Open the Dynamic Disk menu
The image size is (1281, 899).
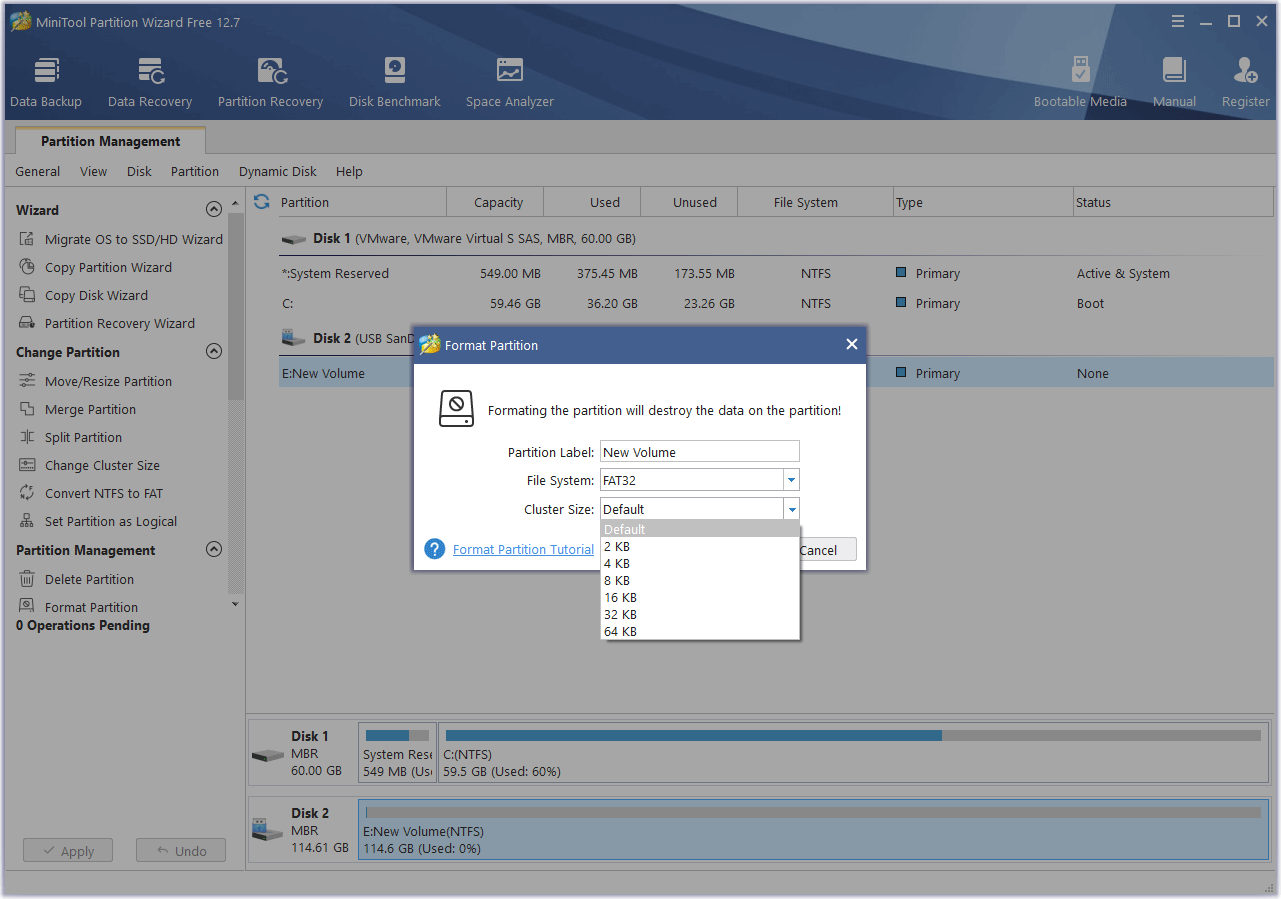[278, 171]
